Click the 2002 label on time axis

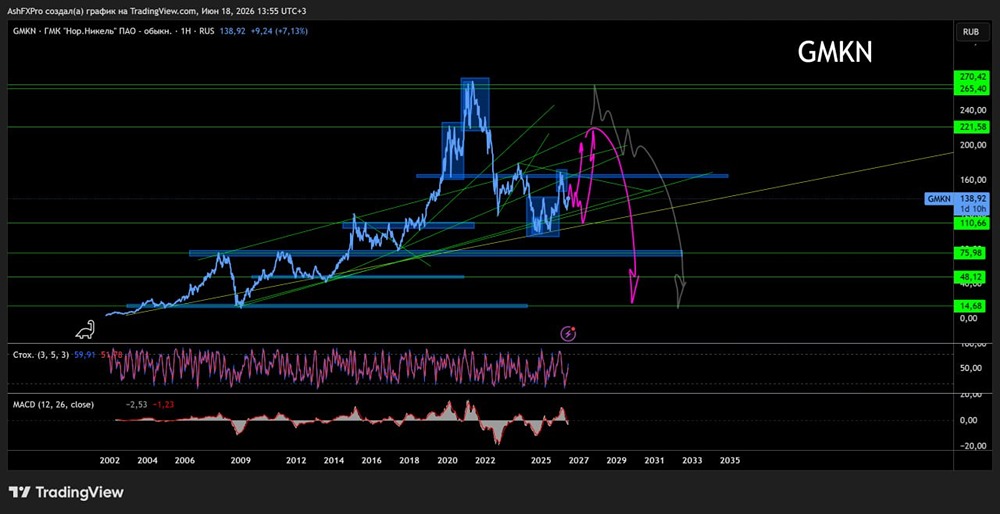[110, 460]
